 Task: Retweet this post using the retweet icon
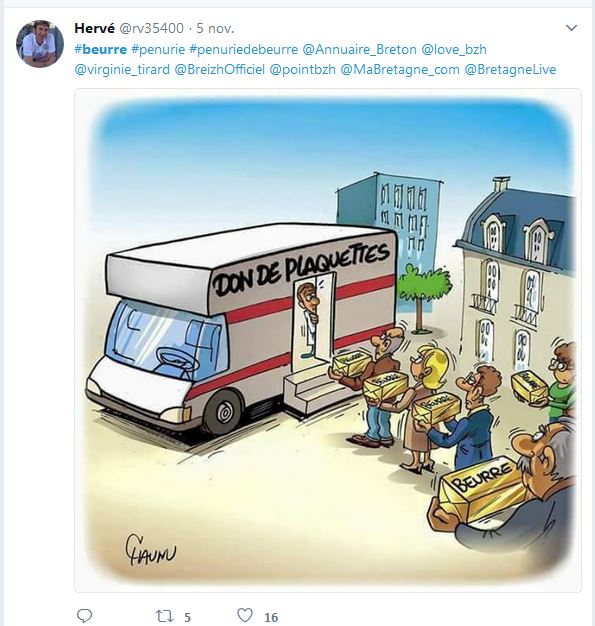[x=164, y=616]
